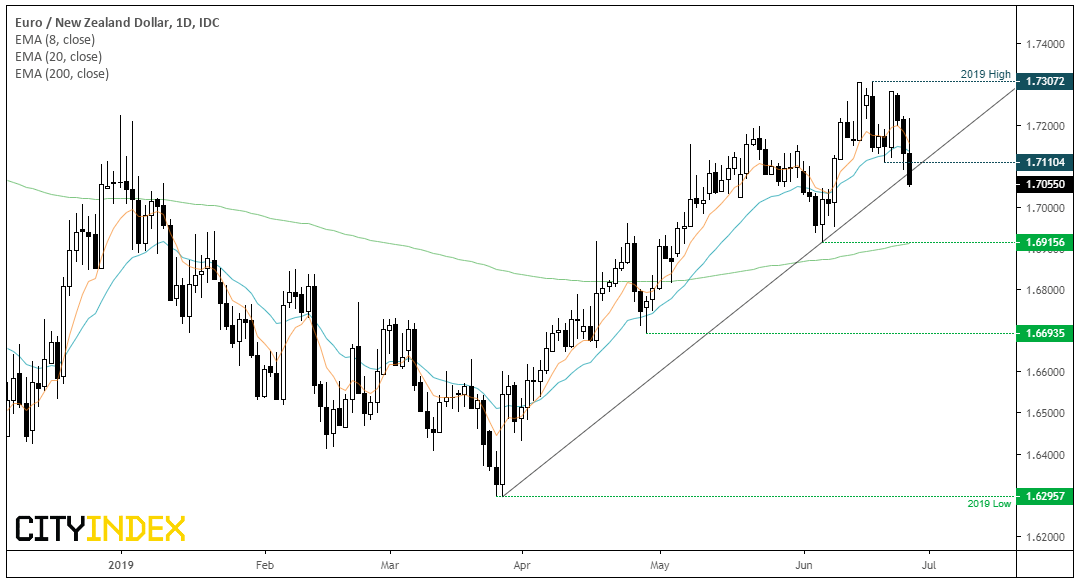The width and height of the screenshot is (1080, 586).
Task: Click the 2019 High annotation label
Action: tap(986, 74)
